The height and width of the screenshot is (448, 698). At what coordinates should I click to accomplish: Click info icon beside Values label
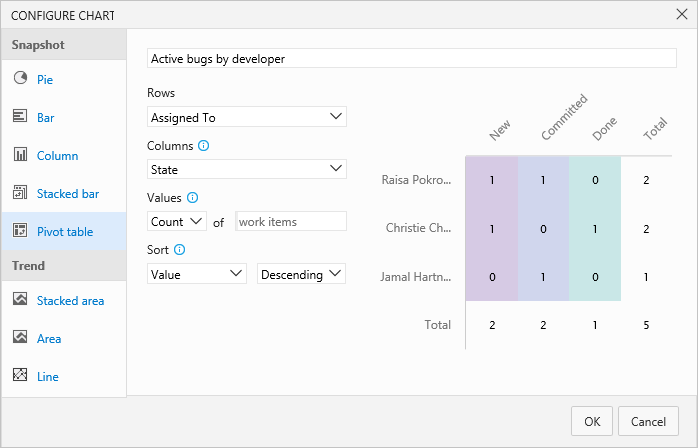click(x=193, y=198)
